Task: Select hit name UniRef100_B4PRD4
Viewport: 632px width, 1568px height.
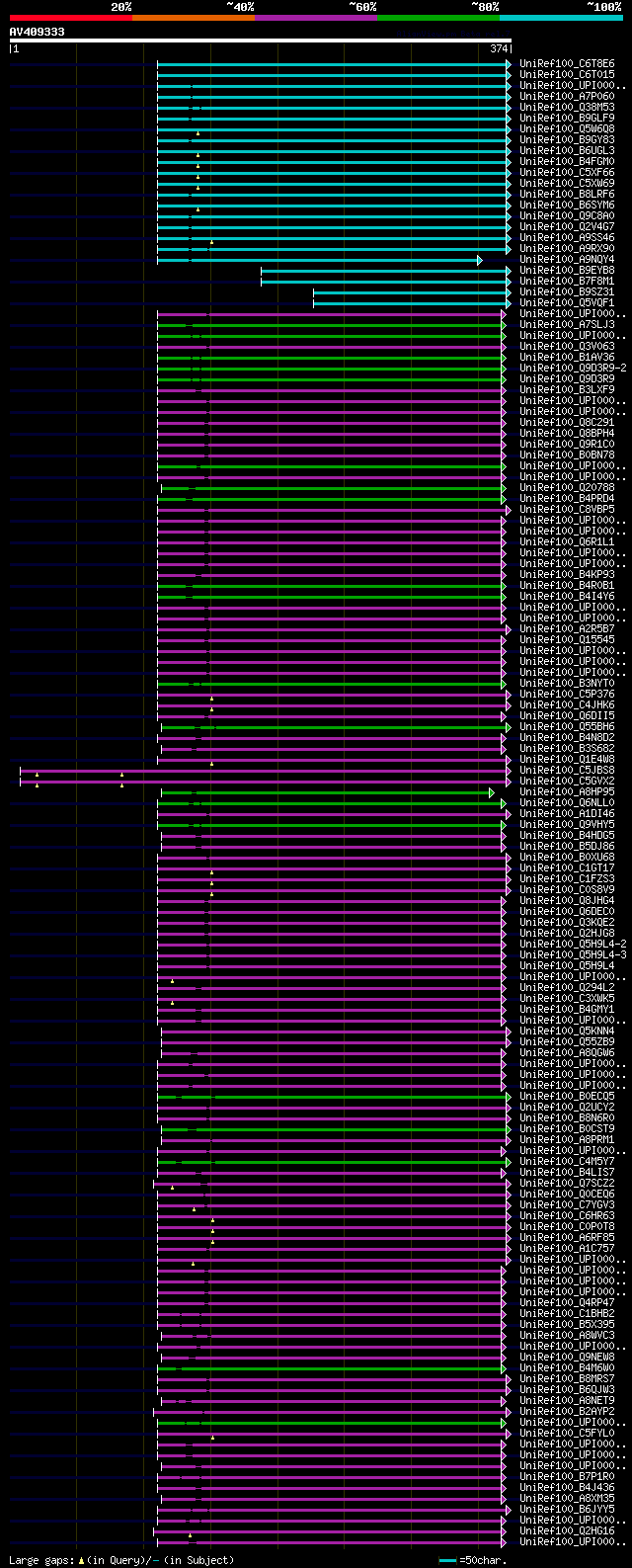Action: pos(567,499)
